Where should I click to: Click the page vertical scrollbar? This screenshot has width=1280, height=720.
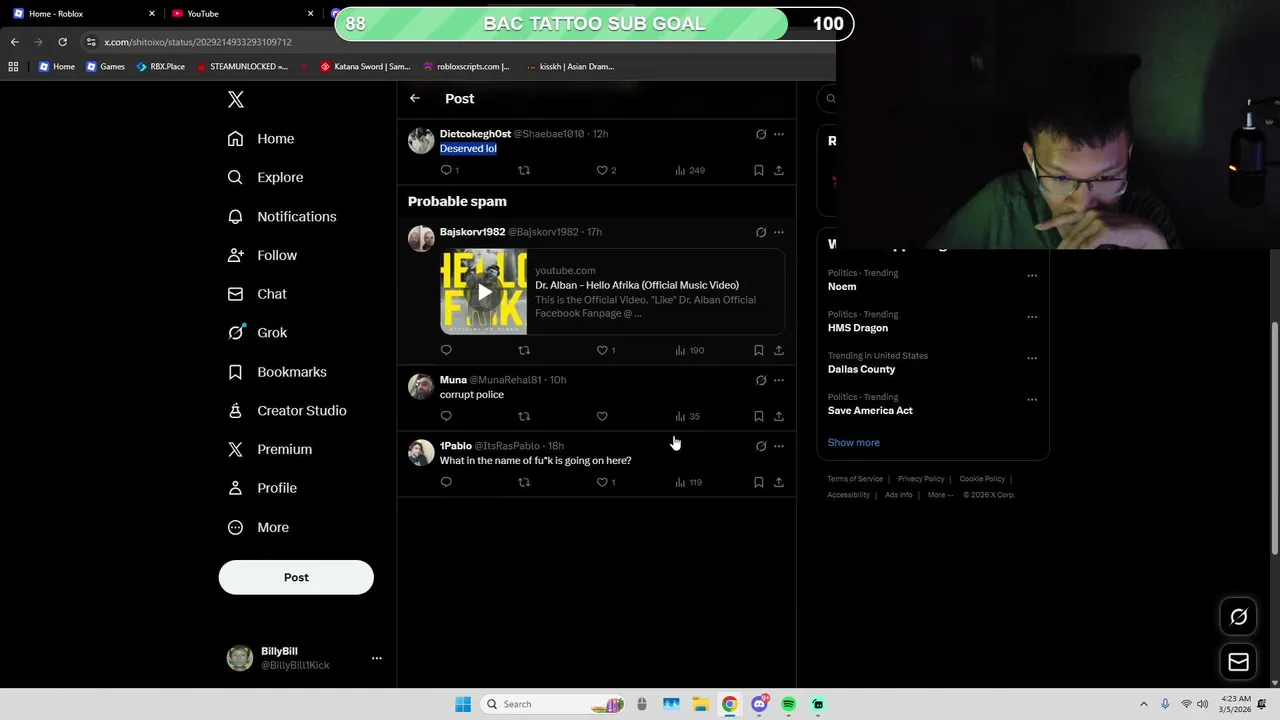pos(1274,438)
